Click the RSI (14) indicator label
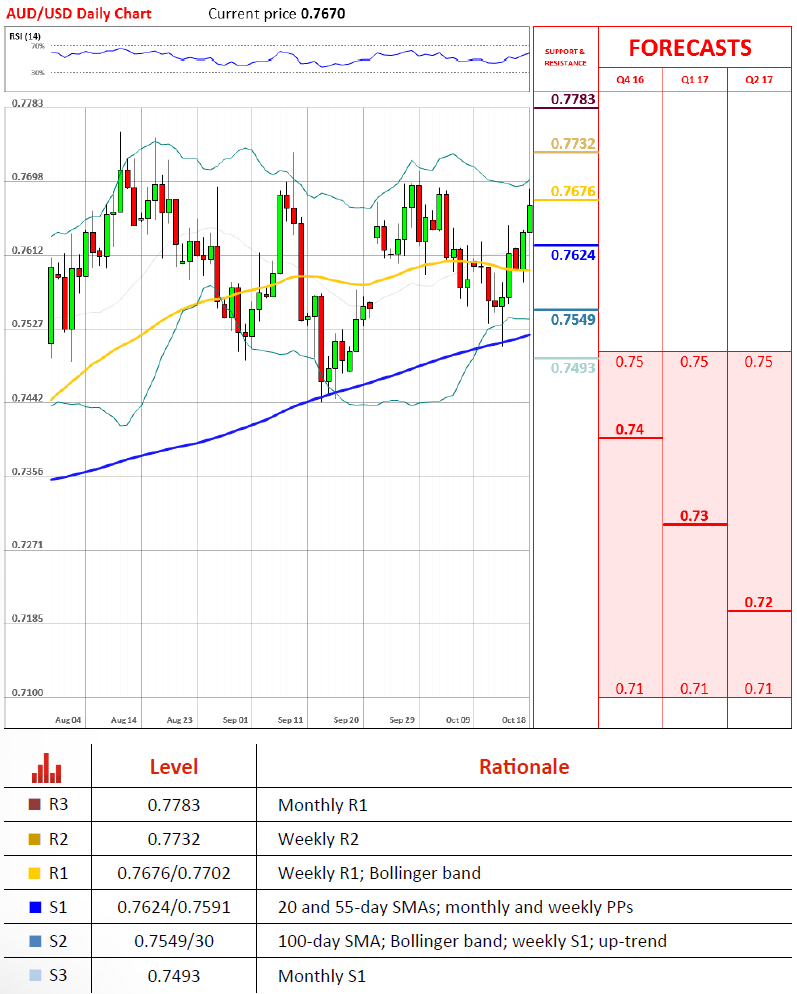The width and height of the screenshot is (797, 994). click(25, 36)
